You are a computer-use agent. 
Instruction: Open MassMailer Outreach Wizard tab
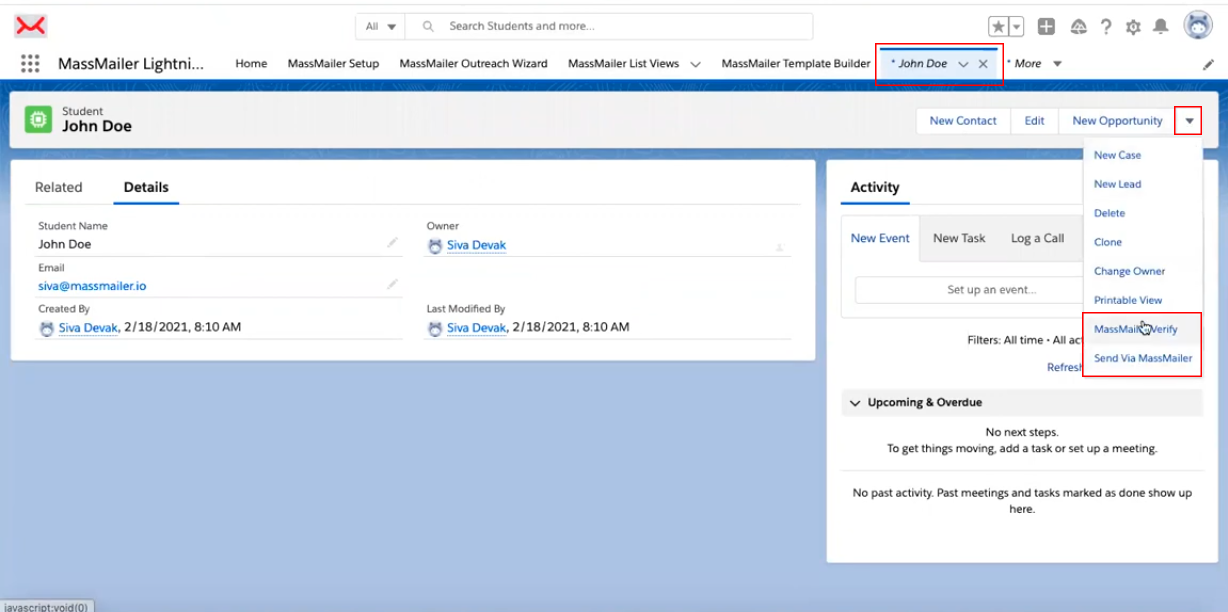(473, 63)
